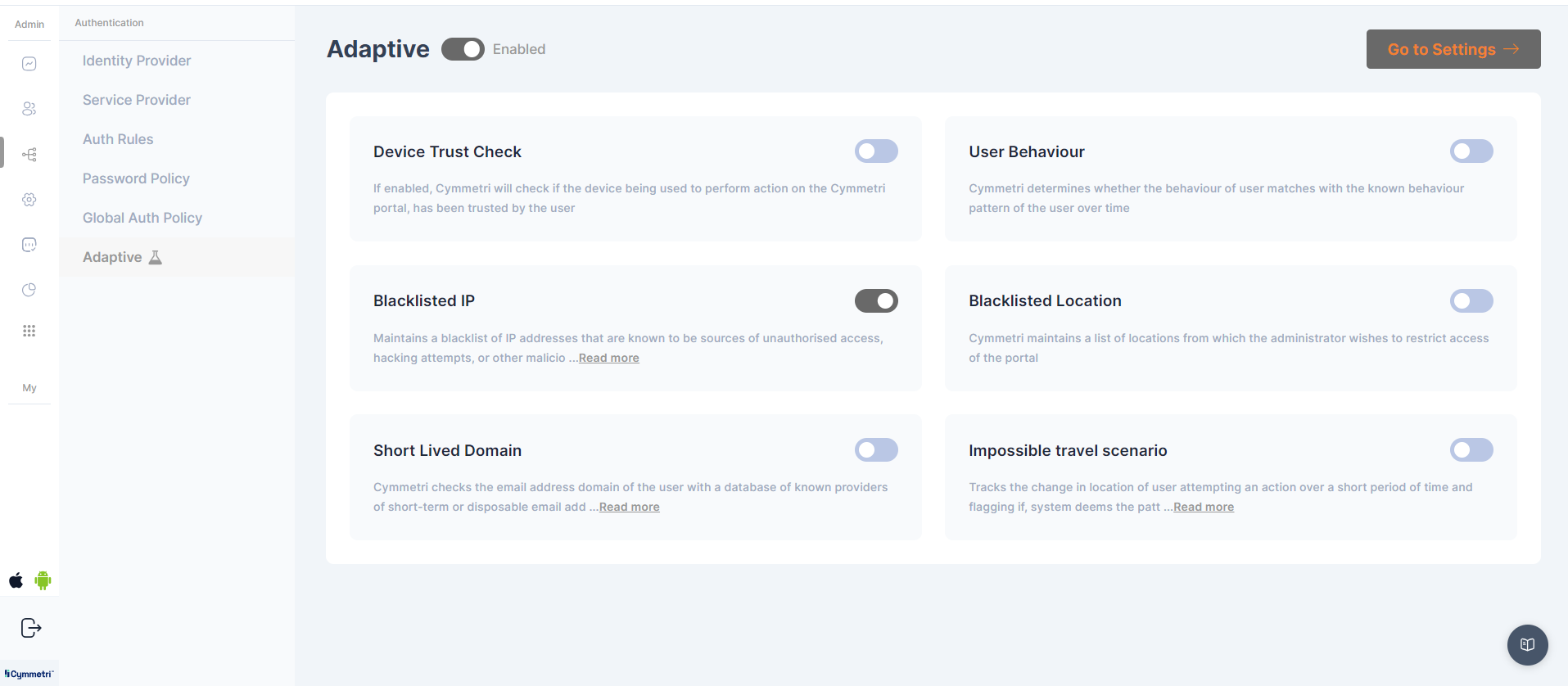
Task: Open Identity Provider menu item
Action: [x=137, y=61]
